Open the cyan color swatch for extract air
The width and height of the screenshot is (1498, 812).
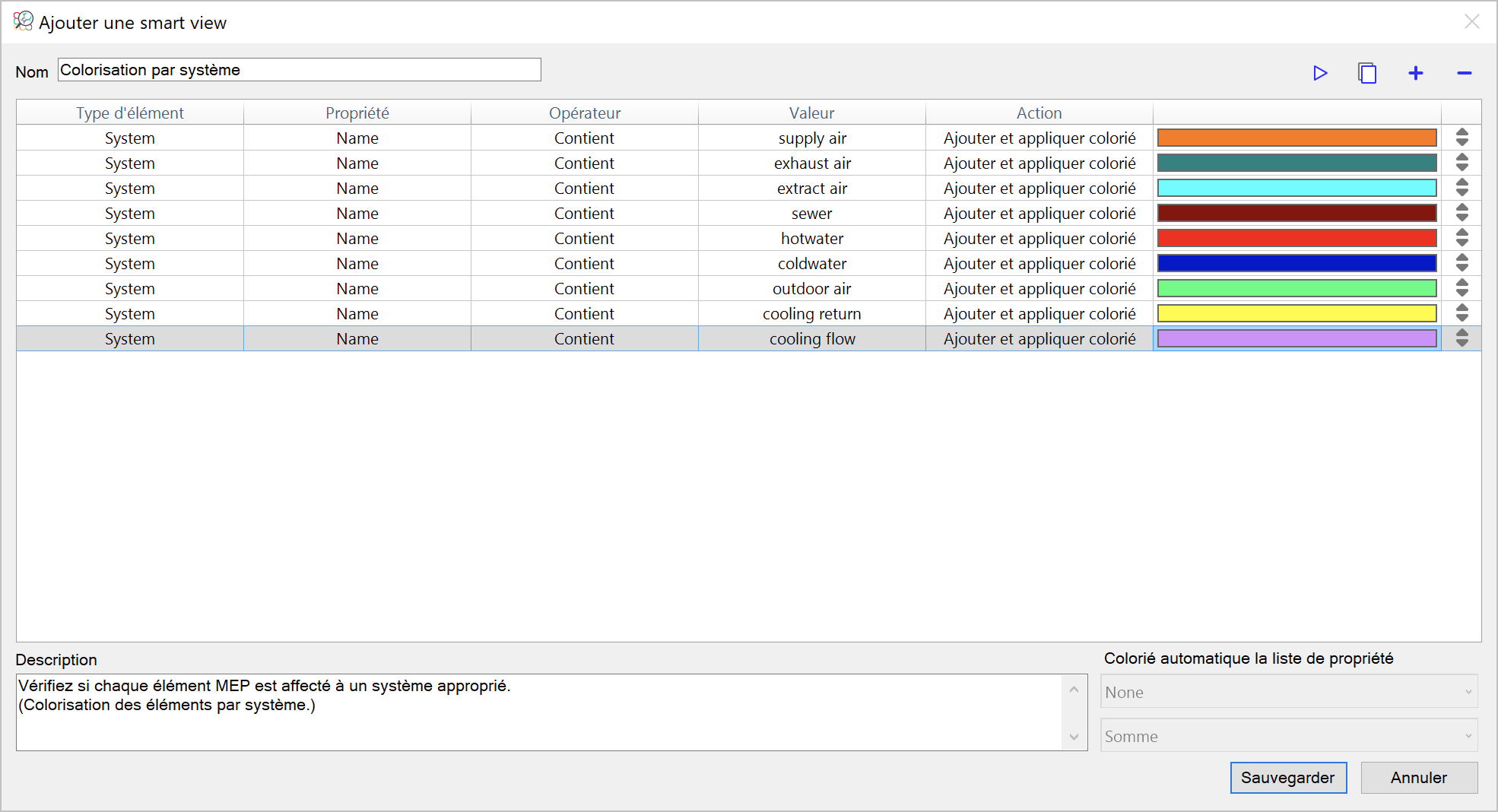click(x=1296, y=188)
